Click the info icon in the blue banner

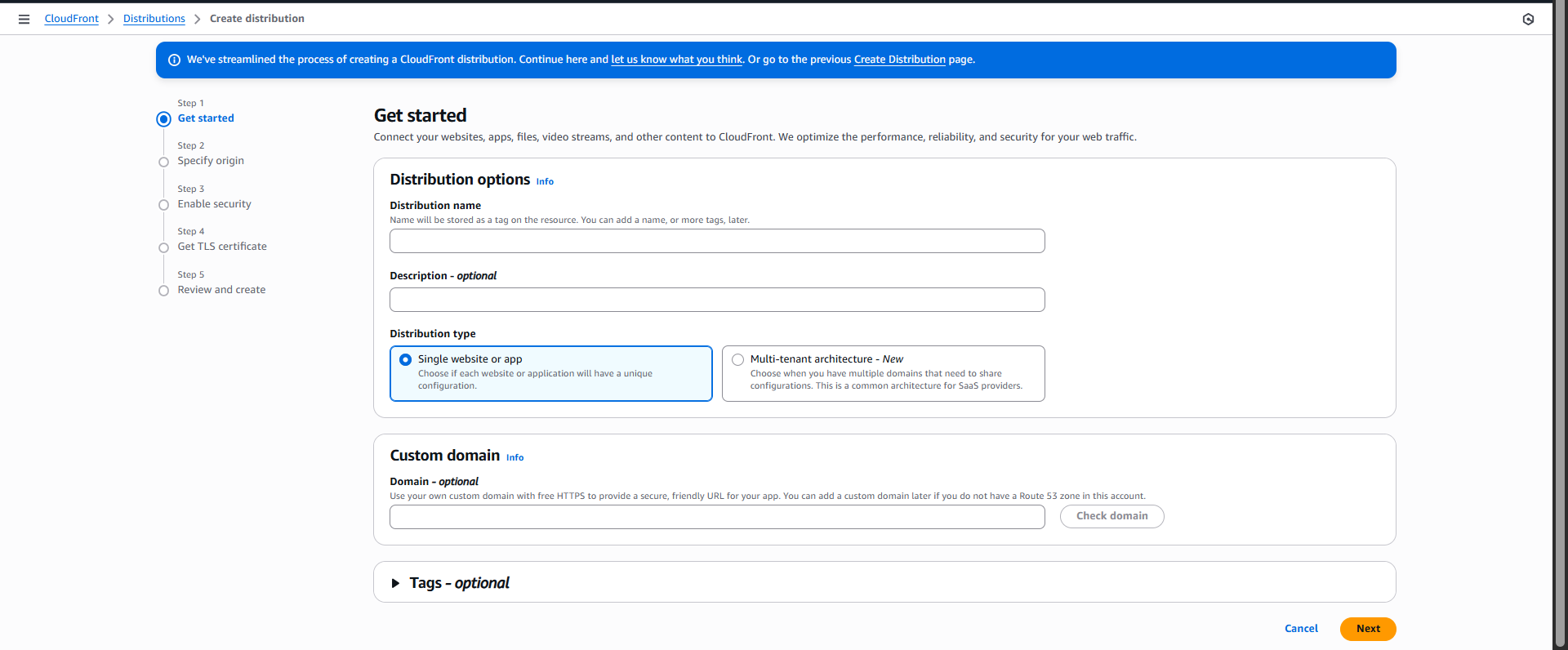point(174,60)
